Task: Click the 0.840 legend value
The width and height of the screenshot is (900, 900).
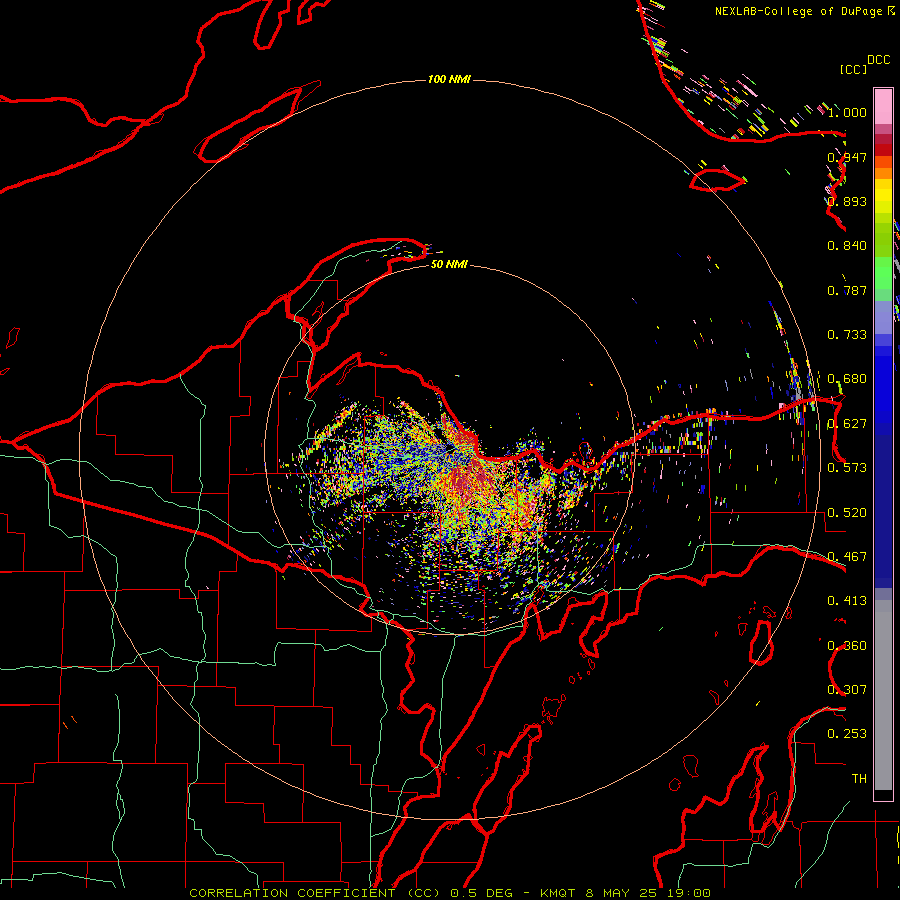Action: tap(847, 246)
